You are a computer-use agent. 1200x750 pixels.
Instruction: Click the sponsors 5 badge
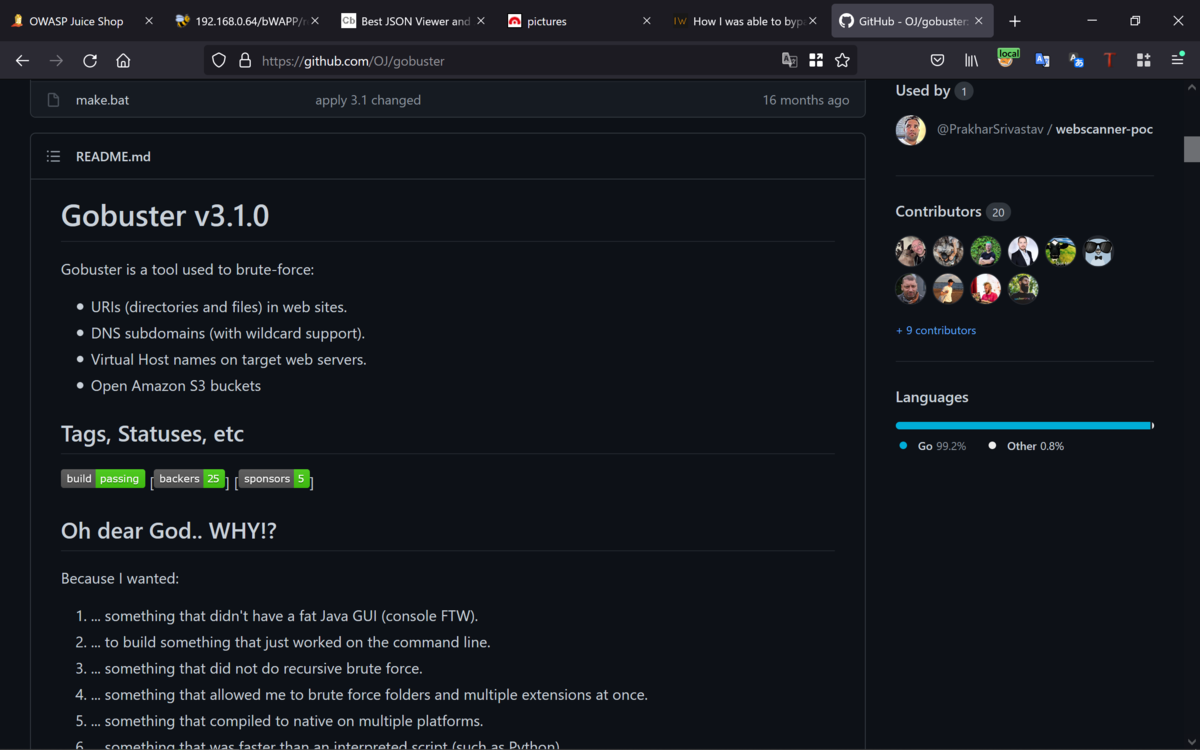click(x=274, y=479)
